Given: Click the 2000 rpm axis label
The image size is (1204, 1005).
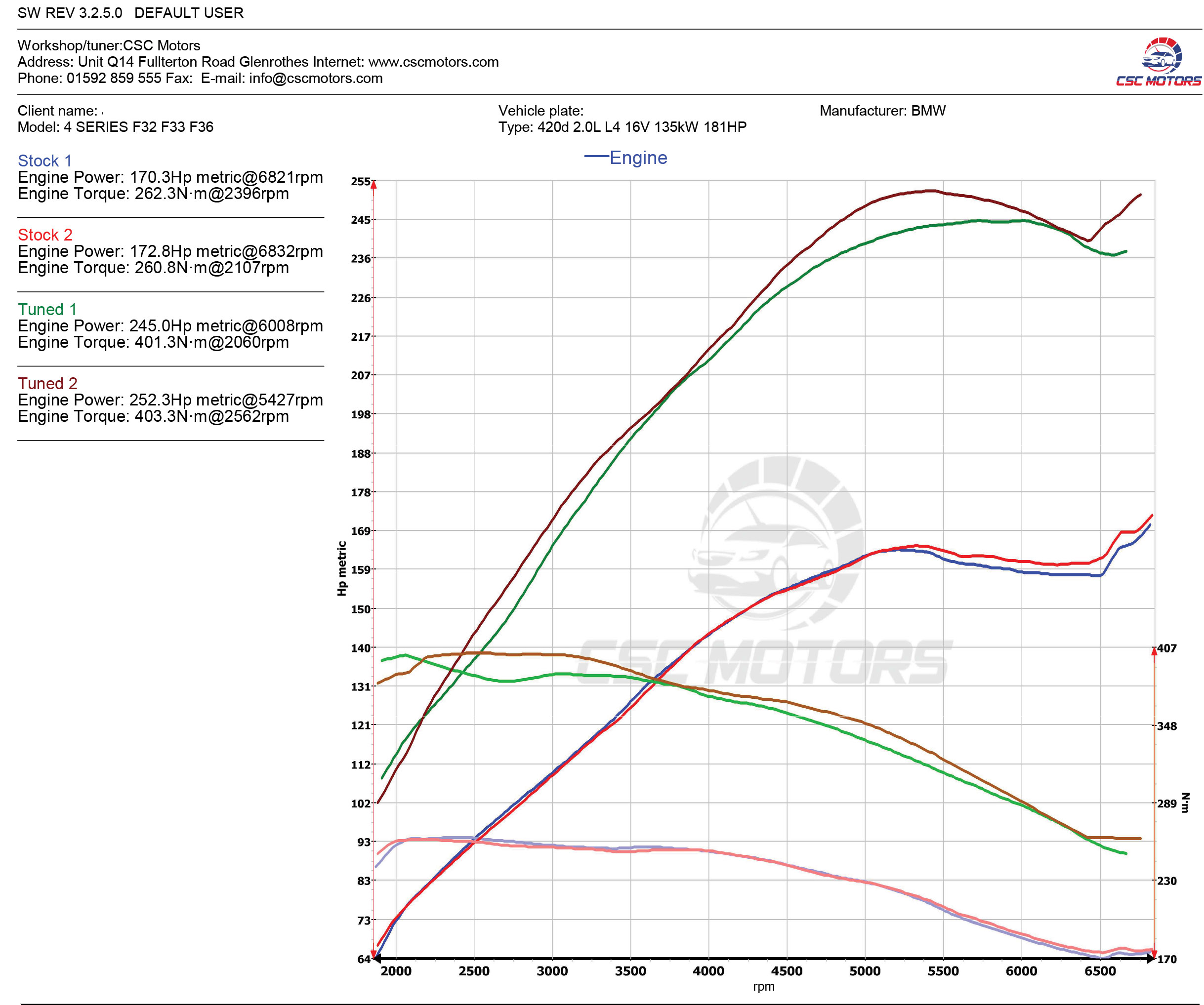Looking at the screenshot, I should (x=396, y=970).
